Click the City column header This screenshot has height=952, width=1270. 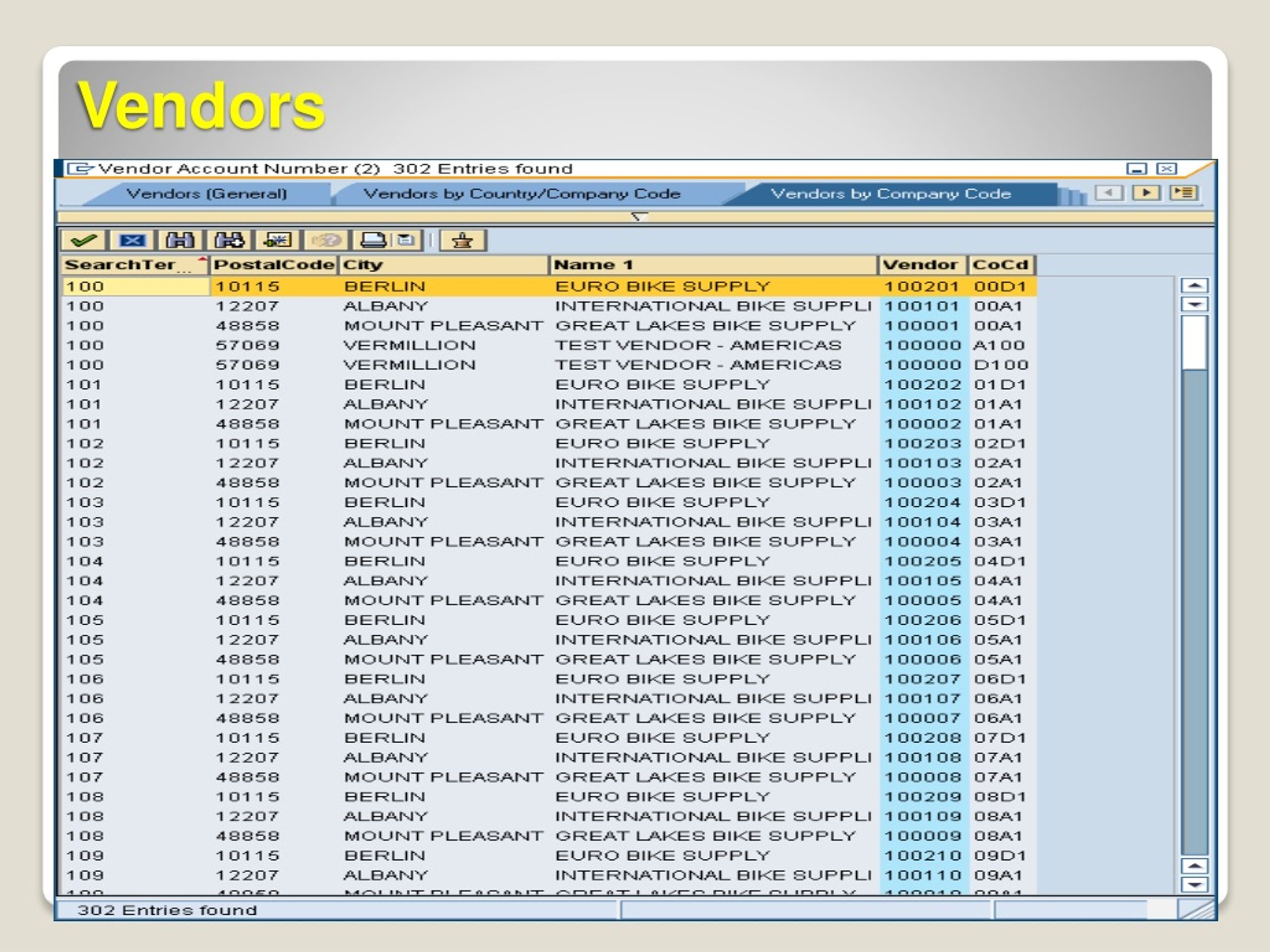click(x=444, y=265)
